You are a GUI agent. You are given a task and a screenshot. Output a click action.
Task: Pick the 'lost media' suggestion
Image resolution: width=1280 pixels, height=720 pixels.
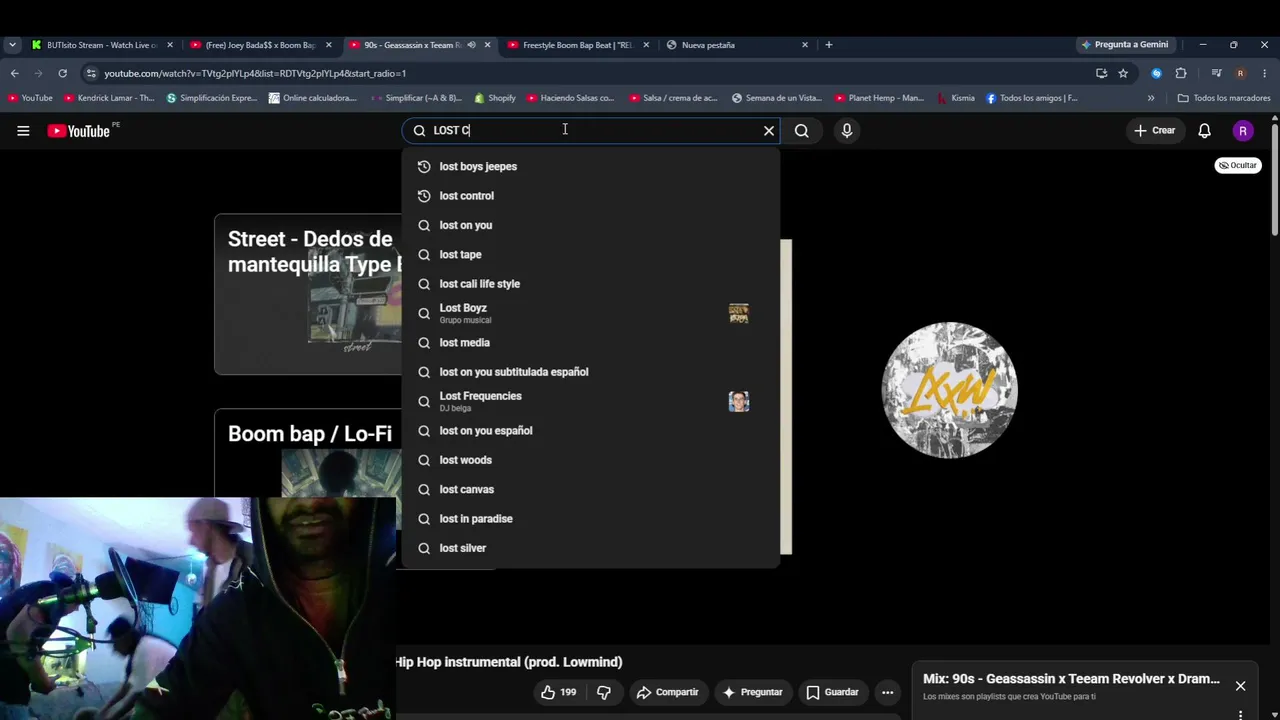pyautogui.click(x=590, y=343)
